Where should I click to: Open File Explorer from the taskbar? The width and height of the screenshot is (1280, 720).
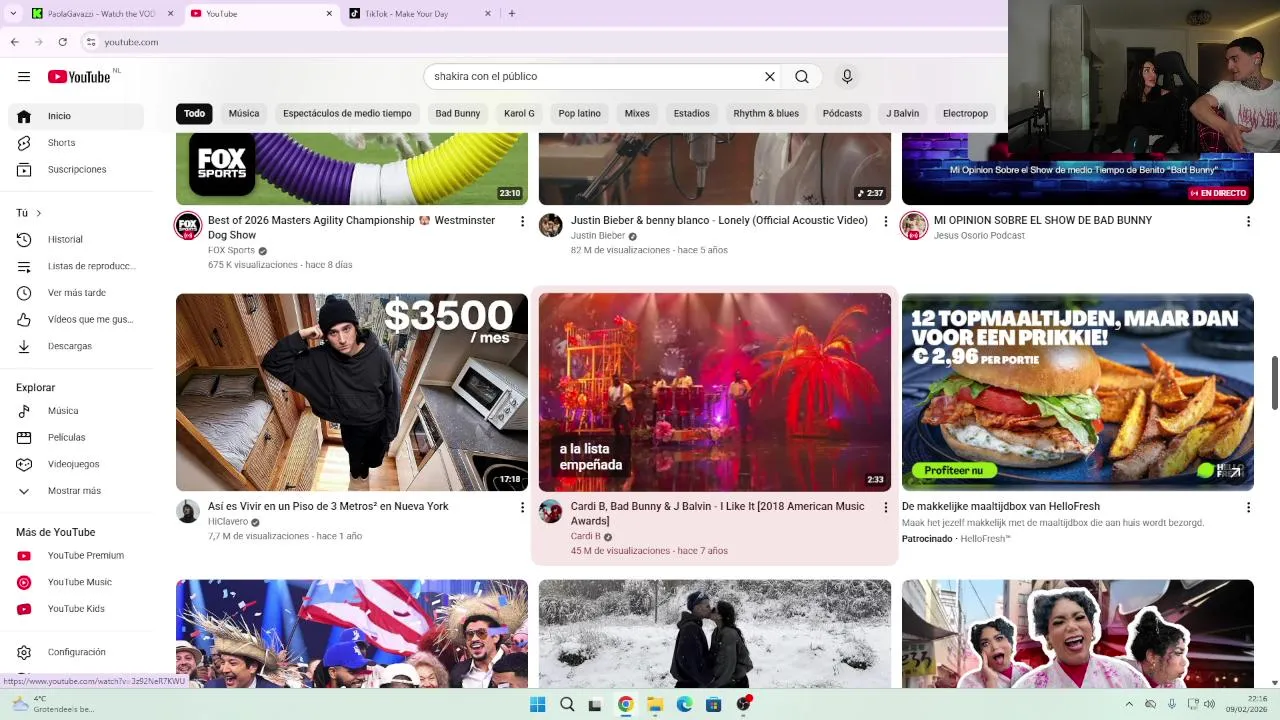tap(655, 704)
